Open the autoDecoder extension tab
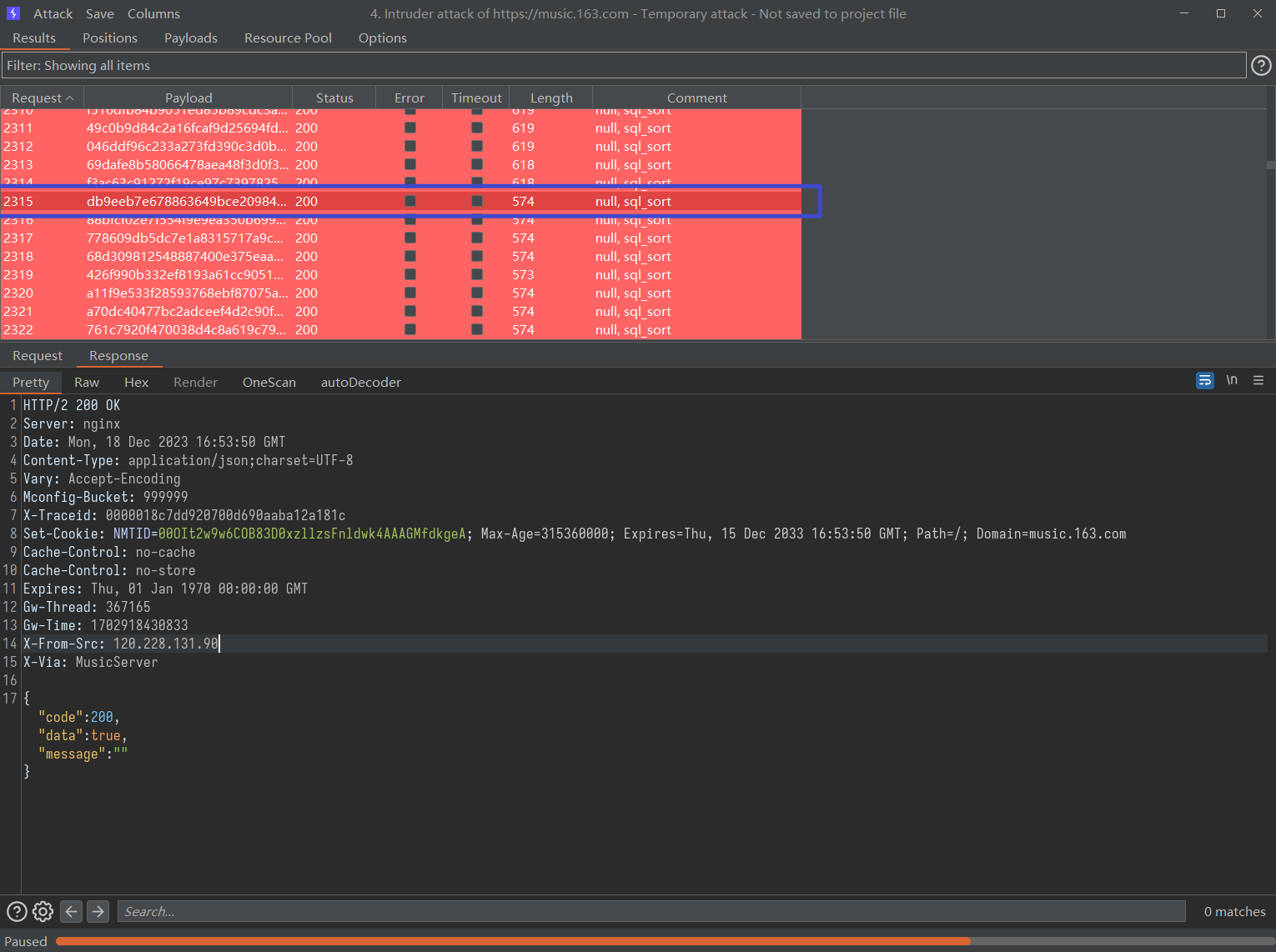Viewport: 1276px width, 952px height. coord(360,383)
